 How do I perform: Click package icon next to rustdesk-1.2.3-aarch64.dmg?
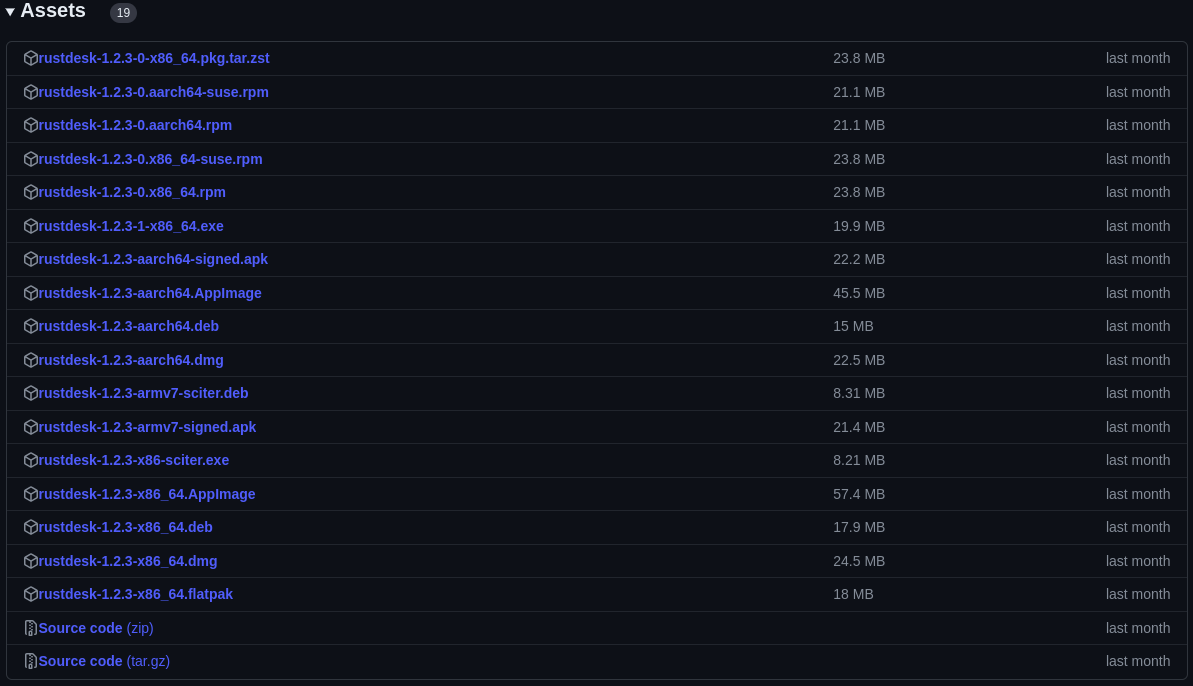pos(31,360)
